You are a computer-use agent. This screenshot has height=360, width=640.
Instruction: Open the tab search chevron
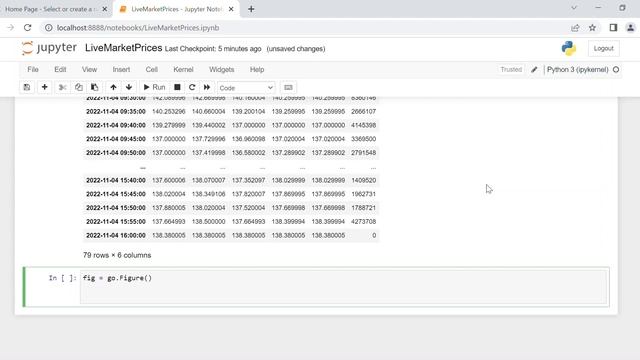pos(574,8)
